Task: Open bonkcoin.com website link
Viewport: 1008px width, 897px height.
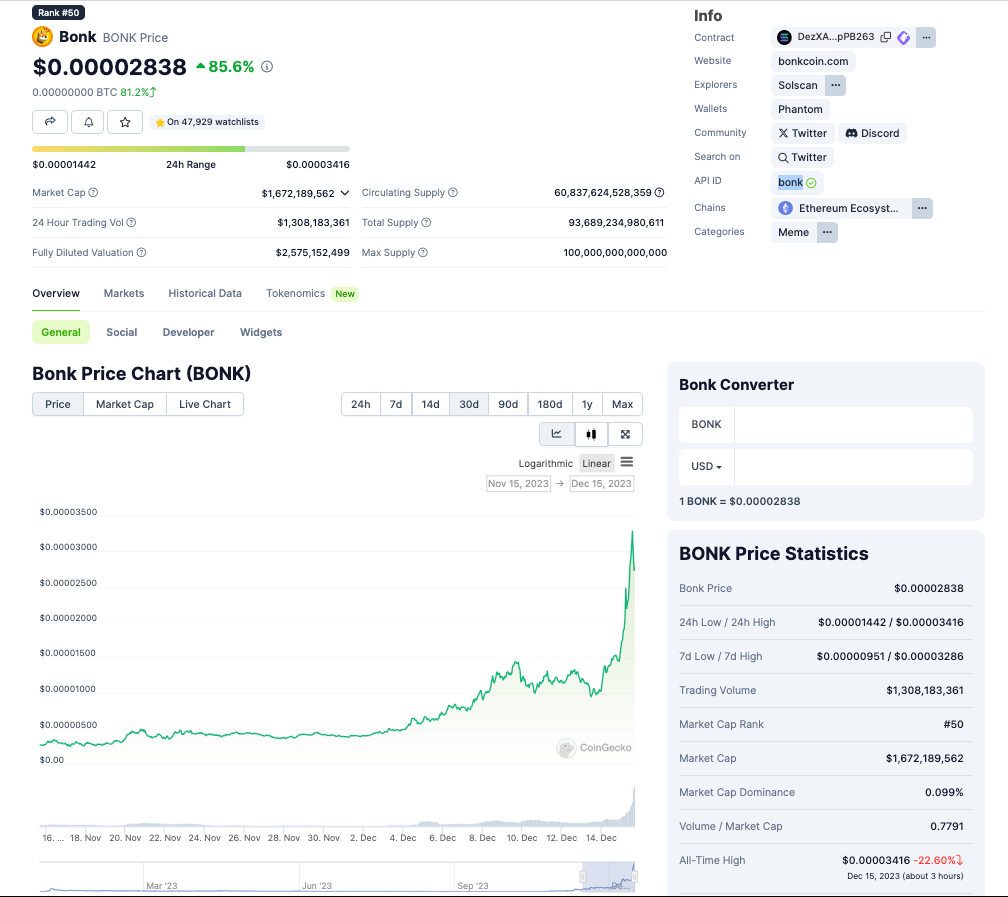Action: (813, 61)
